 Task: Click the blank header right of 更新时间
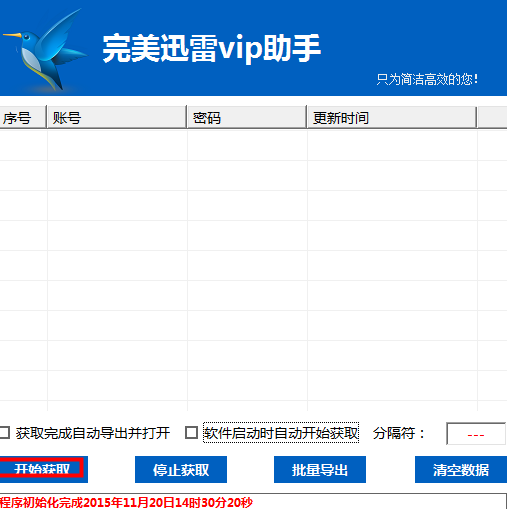click(492, 117)
